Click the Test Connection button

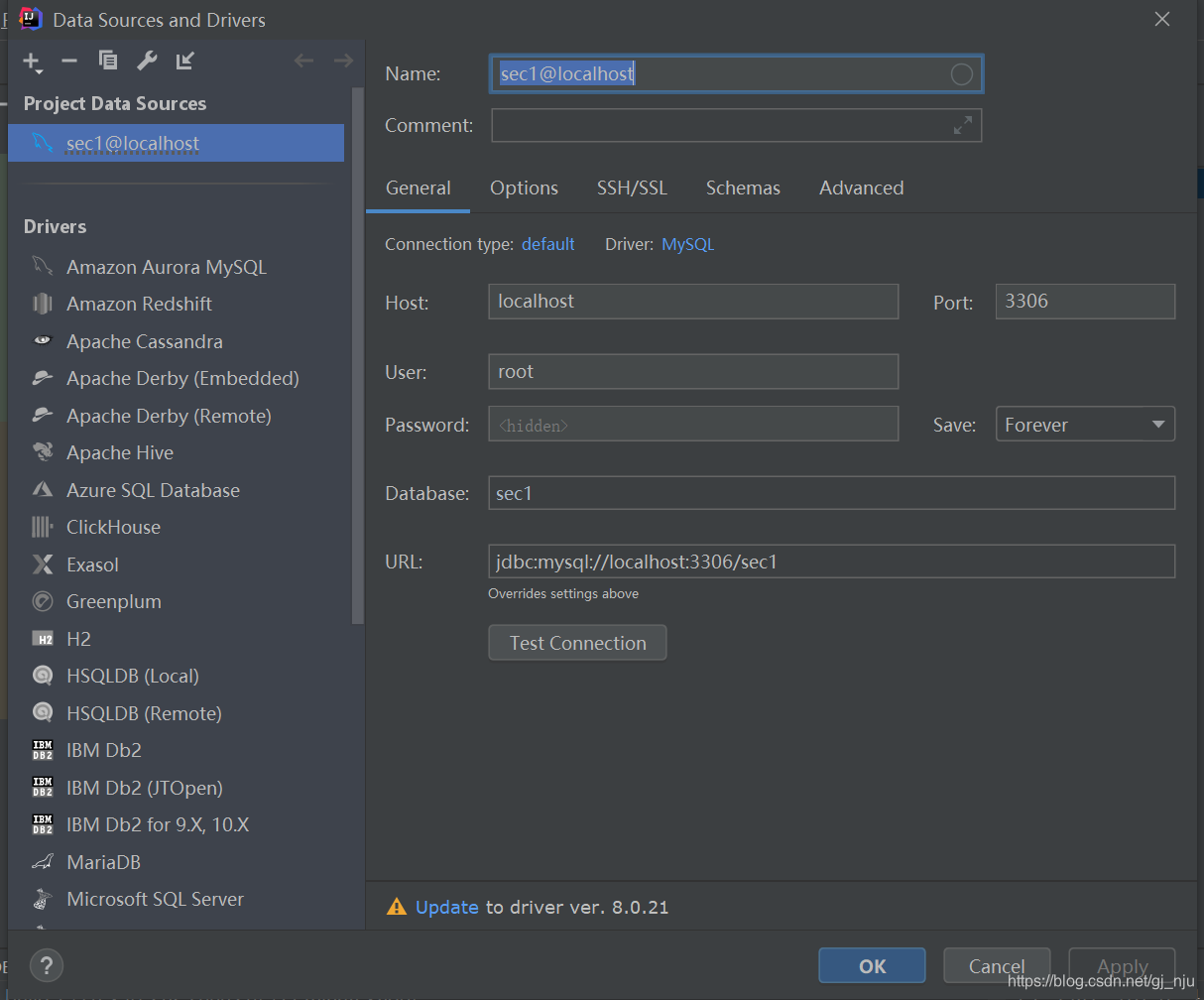pyautogui.click(x=577, y=642)
